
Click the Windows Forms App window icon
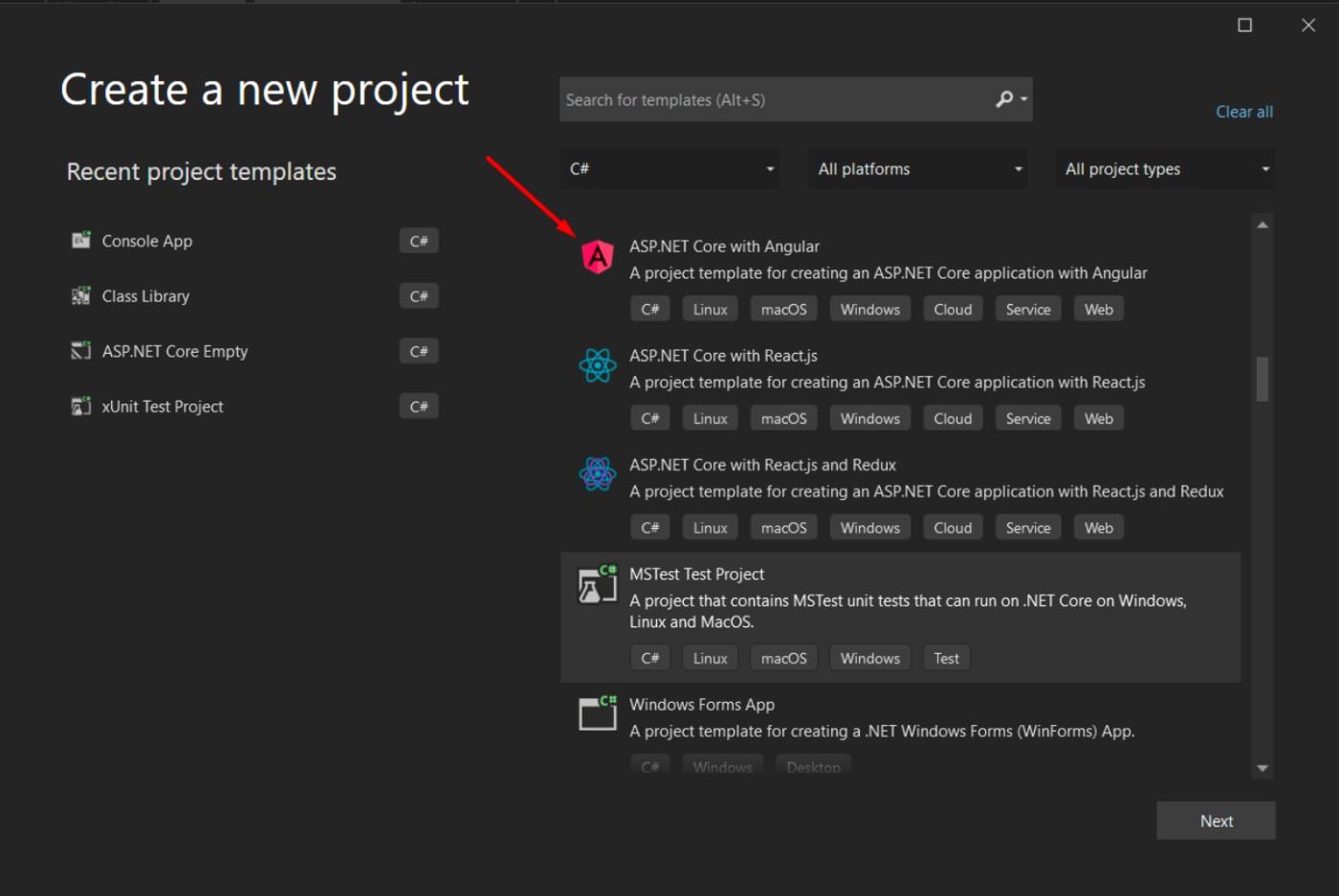point(598,713)
